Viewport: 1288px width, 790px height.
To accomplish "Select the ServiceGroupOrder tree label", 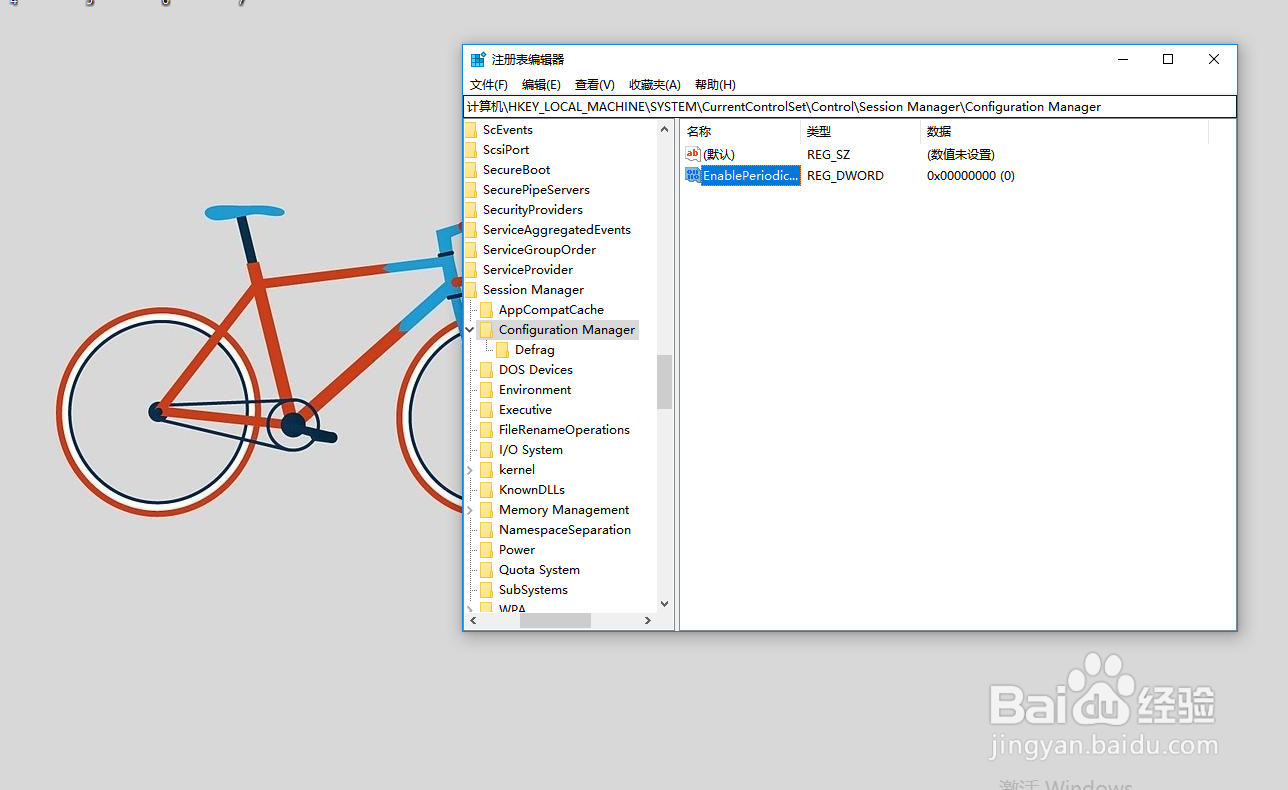I will 539,250.
